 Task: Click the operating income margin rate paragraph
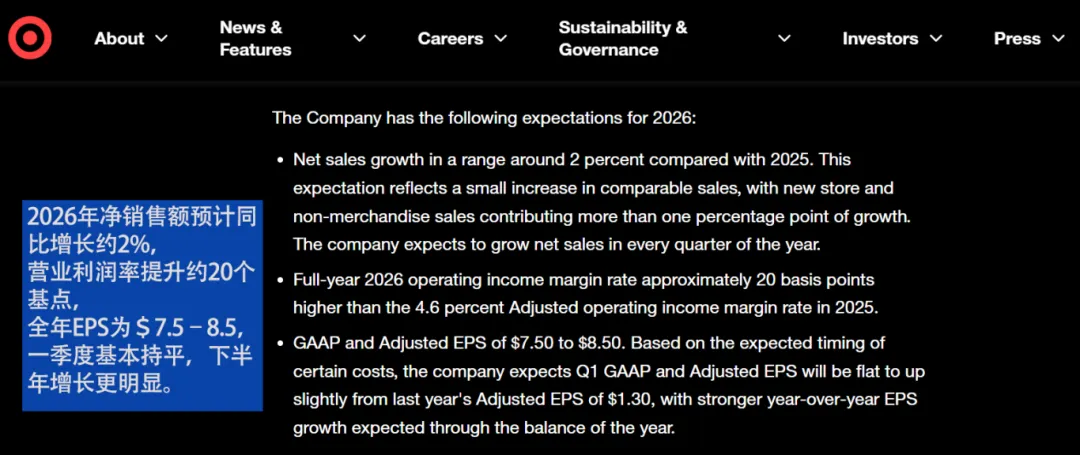pyautogui.click(x=585, y=293)
